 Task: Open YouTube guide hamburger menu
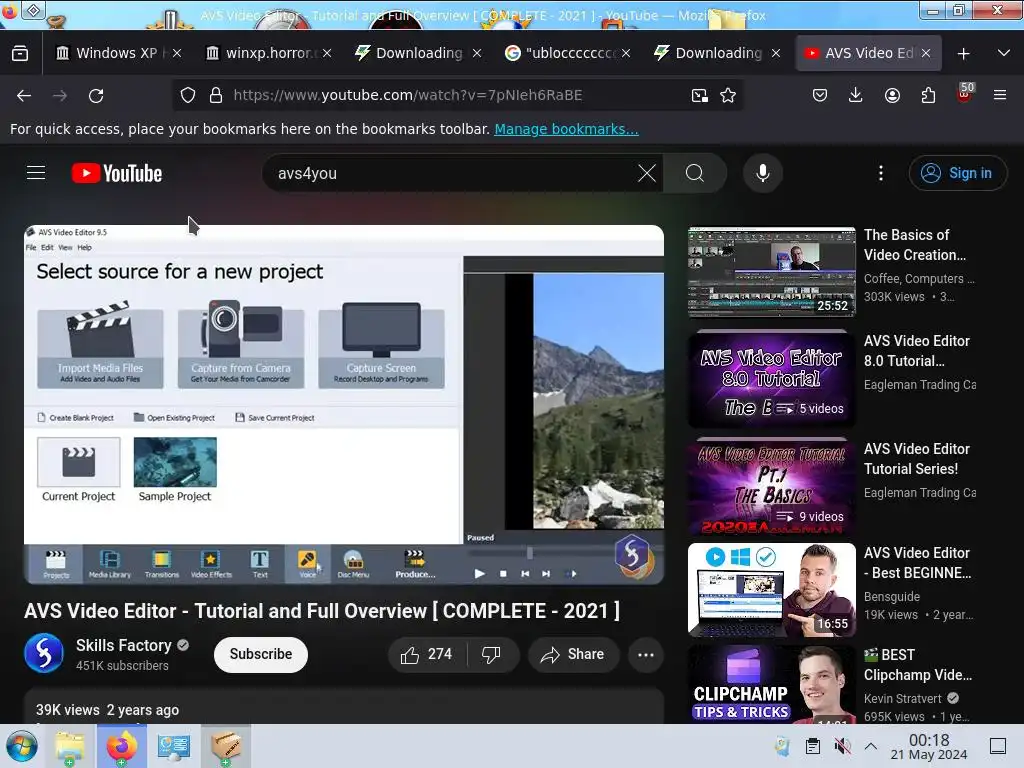(x=36, y=173)
